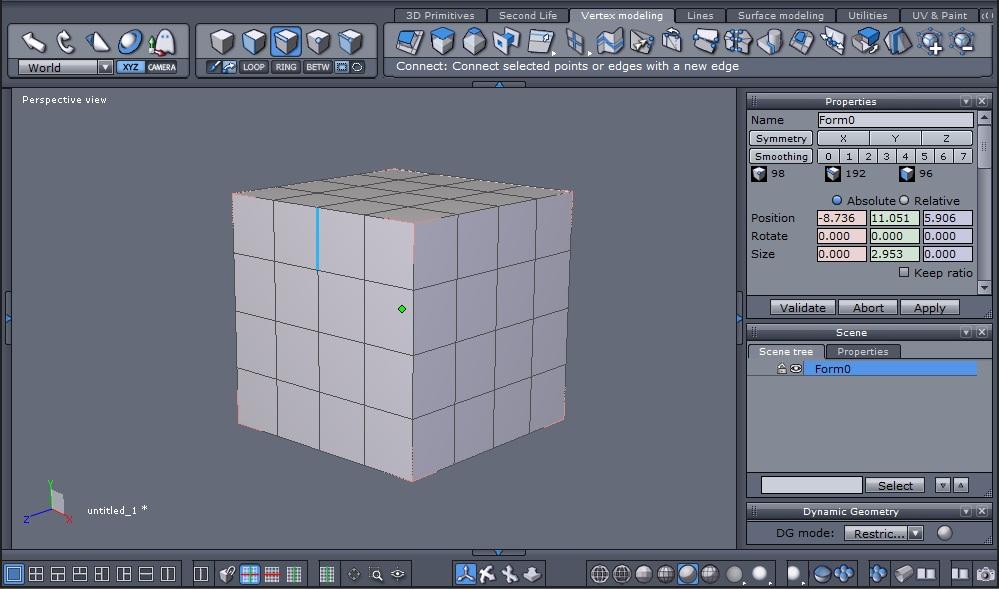The height and width of the screenshot is (589, 999).
Task: Select the arrow selection tool
Action: tap(34, 42)
